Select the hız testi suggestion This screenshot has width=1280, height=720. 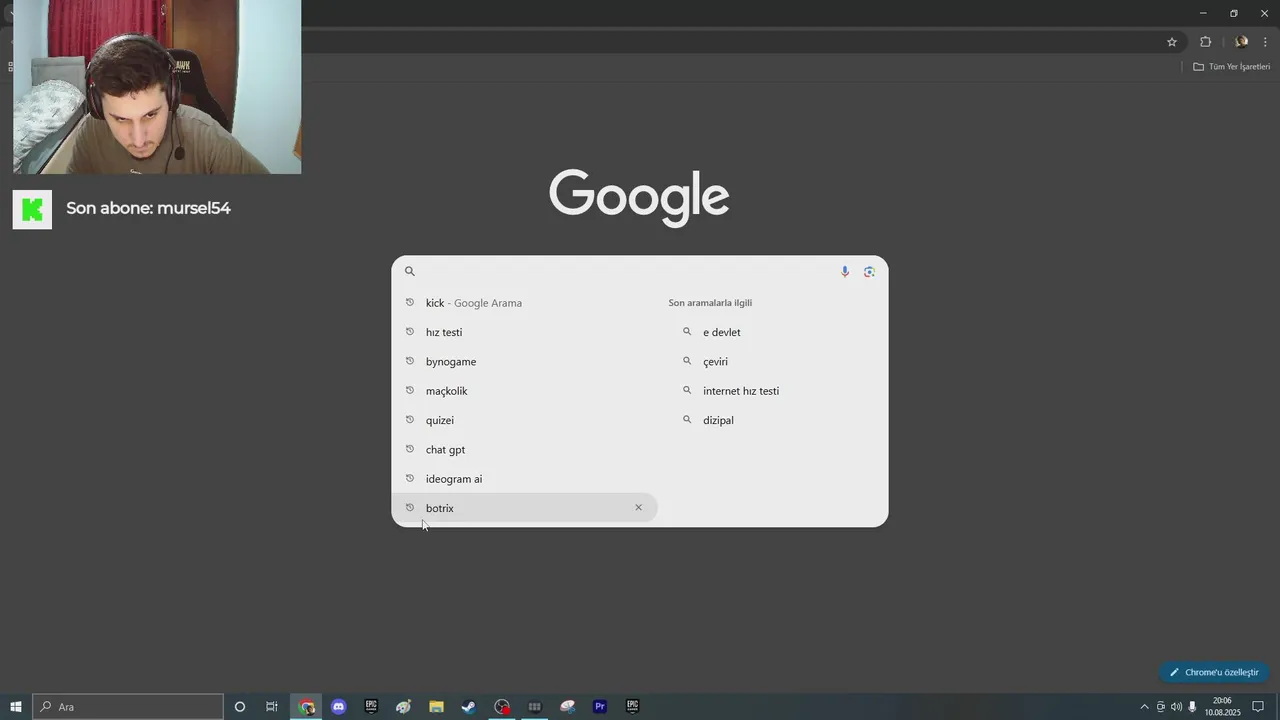tap(524, 332)
